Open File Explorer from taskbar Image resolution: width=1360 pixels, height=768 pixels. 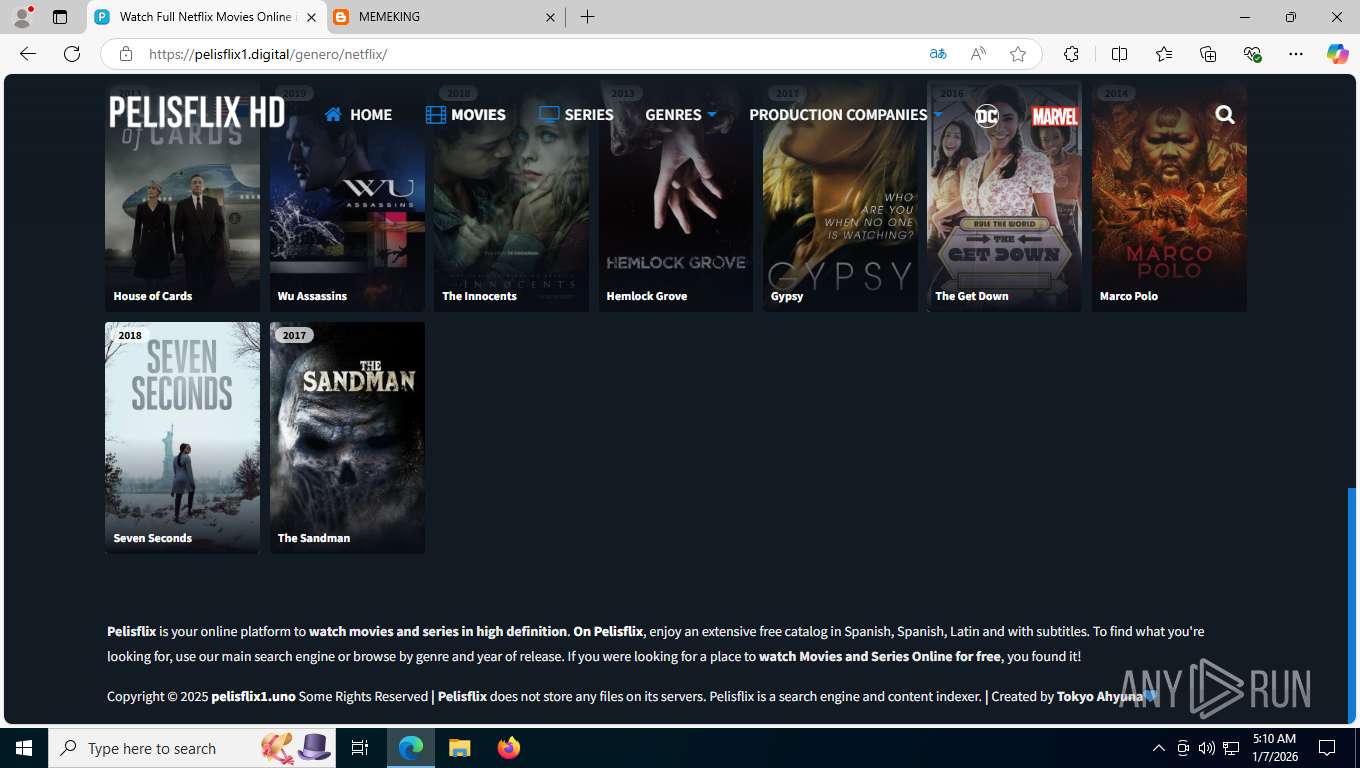[459, 748]
